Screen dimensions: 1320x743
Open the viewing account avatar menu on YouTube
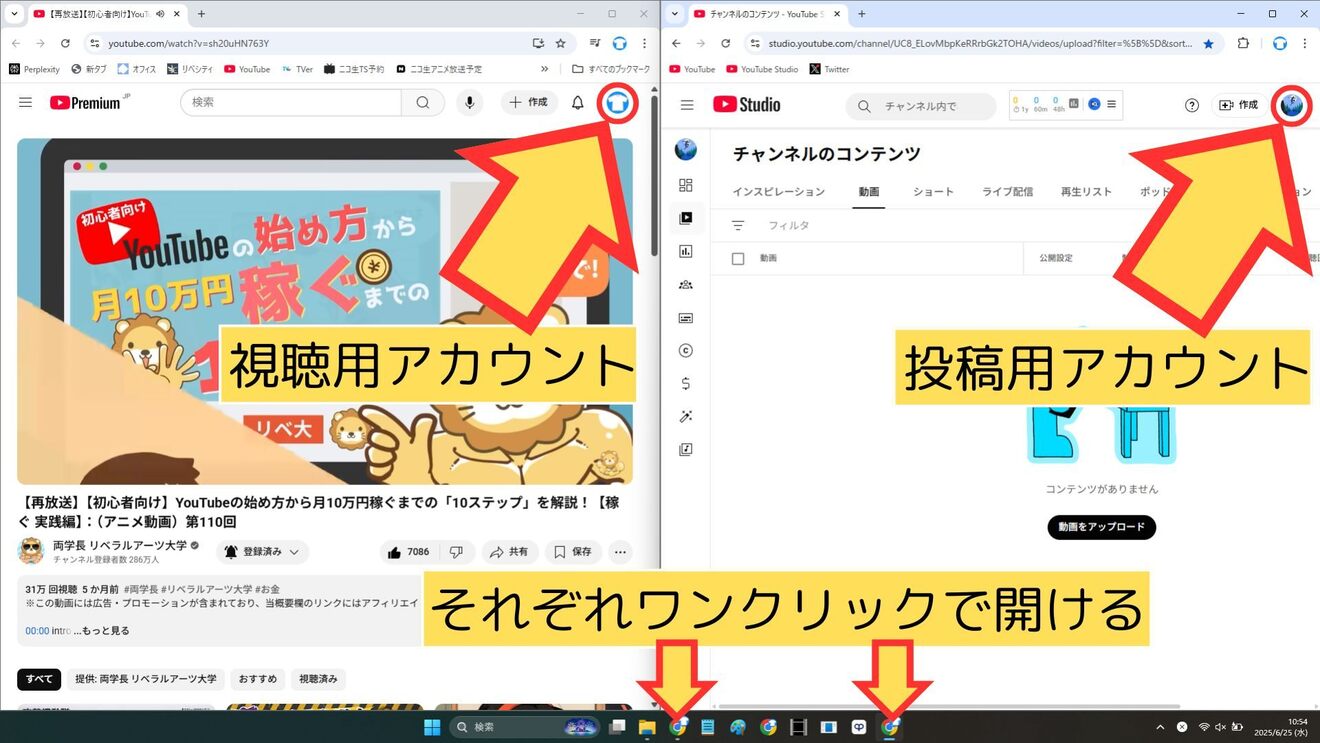point(619,102)
